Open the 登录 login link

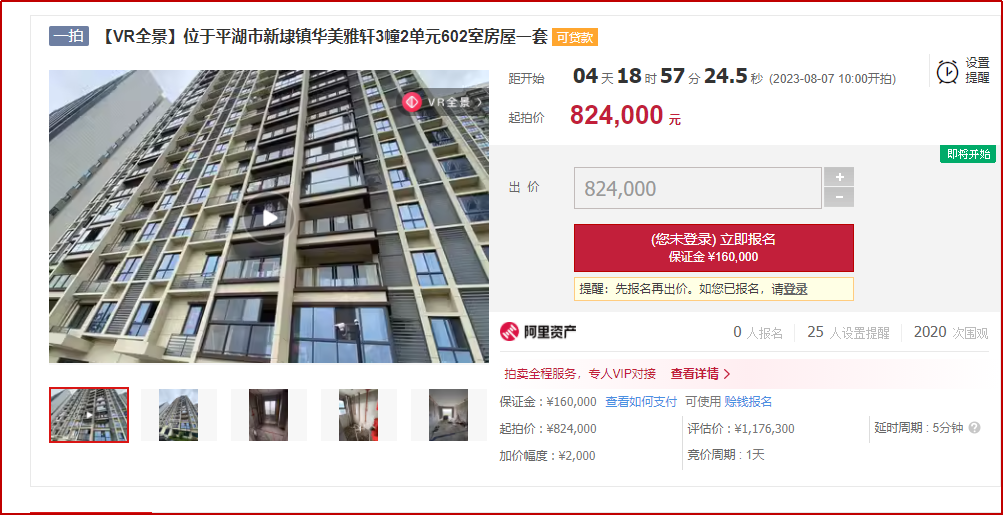[x=796, y=289]
